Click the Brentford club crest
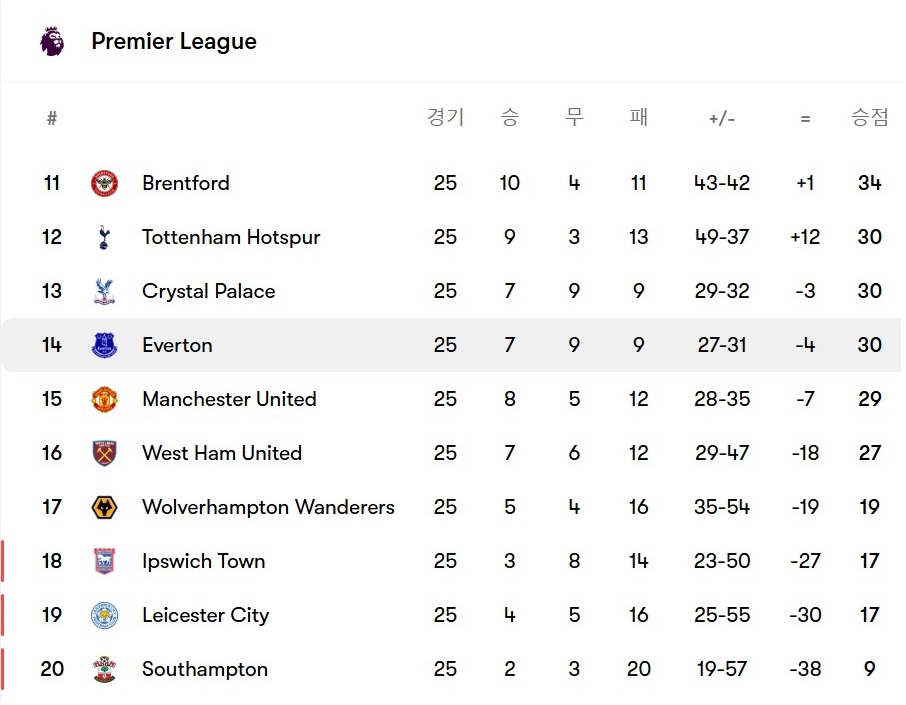 pos(105,184)
